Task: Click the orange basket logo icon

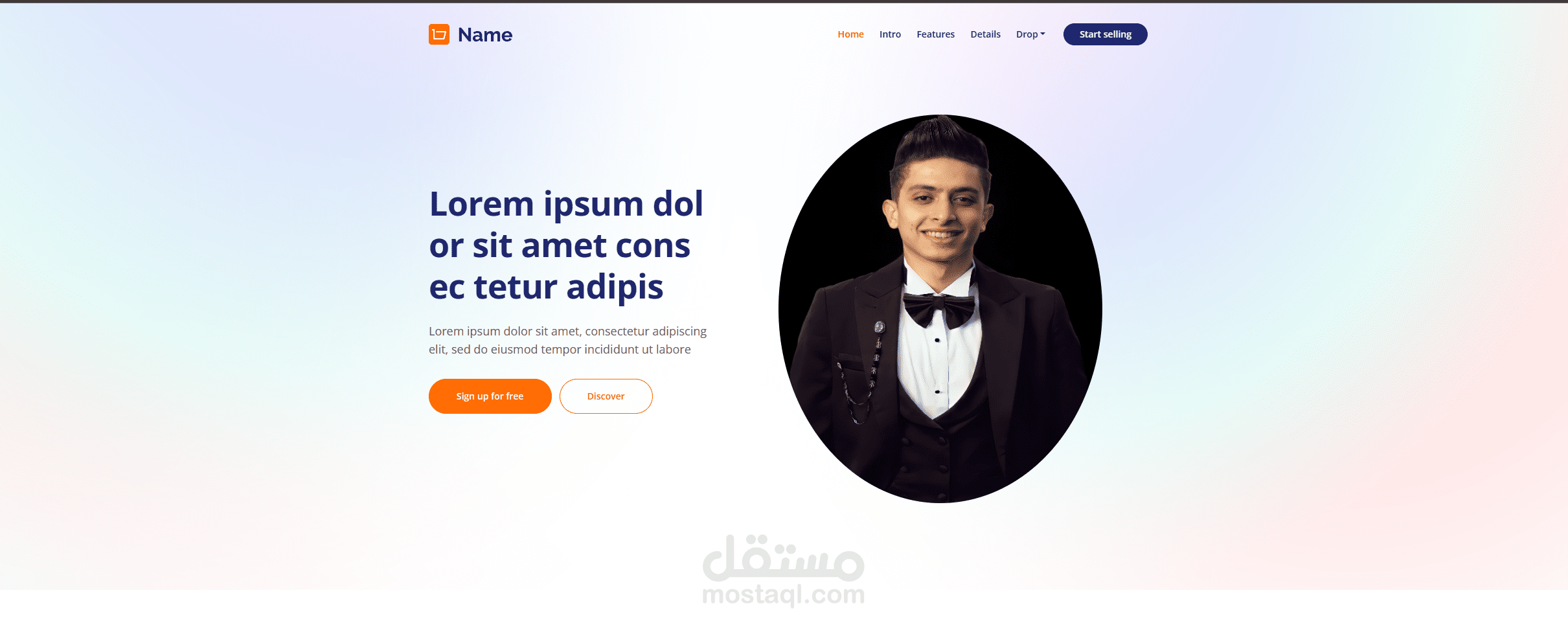Action: click(439, 34)
